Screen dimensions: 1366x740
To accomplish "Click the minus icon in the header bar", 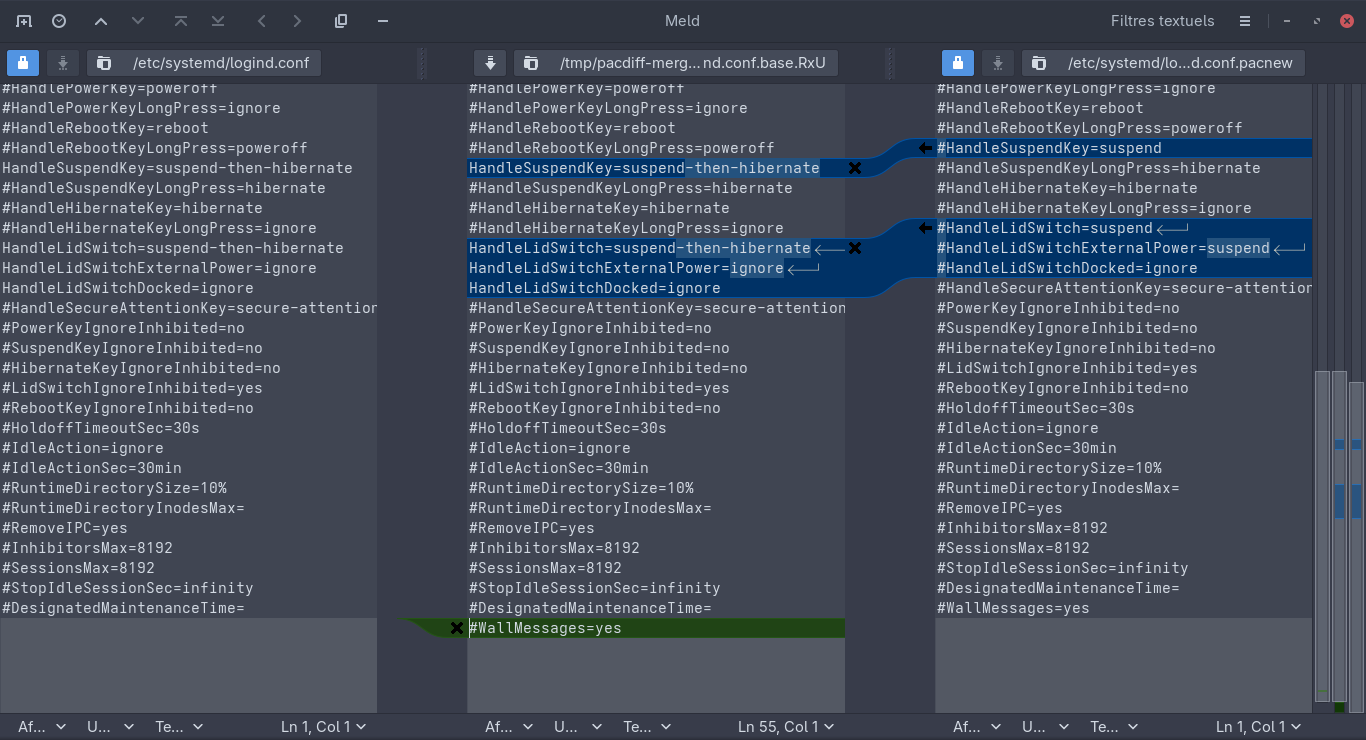I will [382, 21].
